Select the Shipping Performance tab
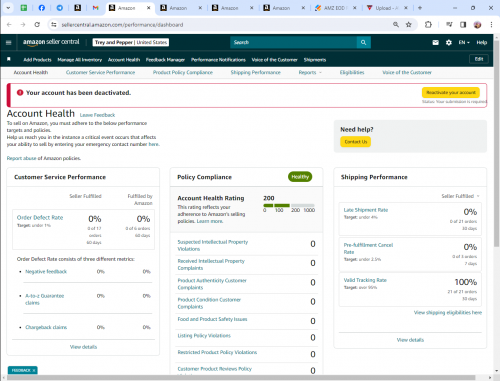The height and width of the screenshot is (381, 500). click(x=256, y=72)
